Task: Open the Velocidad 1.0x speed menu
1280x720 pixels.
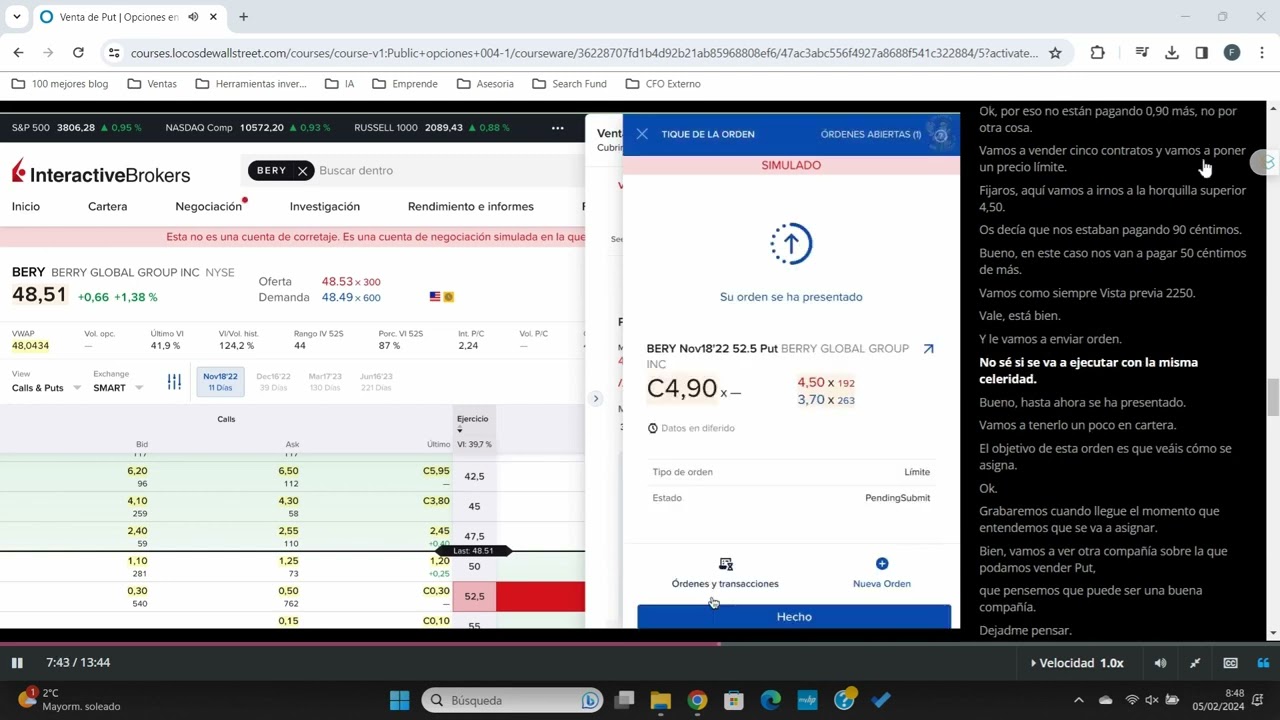Action: (1078, 663)
